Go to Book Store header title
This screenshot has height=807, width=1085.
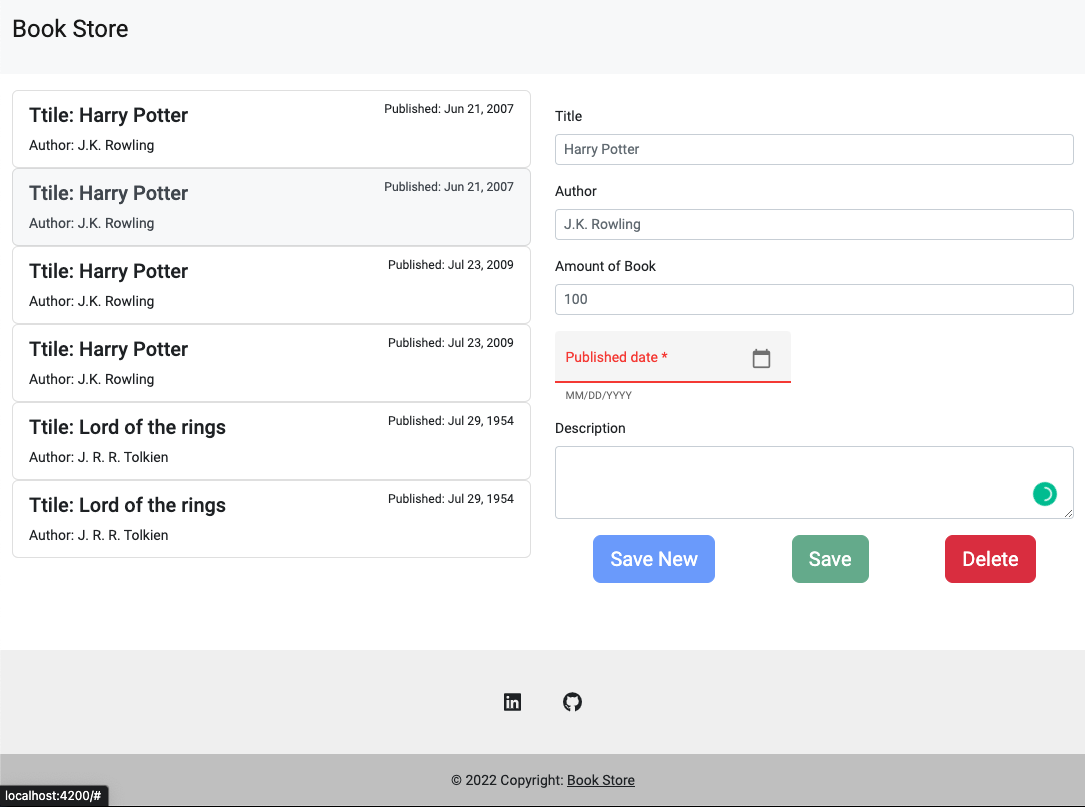click(70, 29)
